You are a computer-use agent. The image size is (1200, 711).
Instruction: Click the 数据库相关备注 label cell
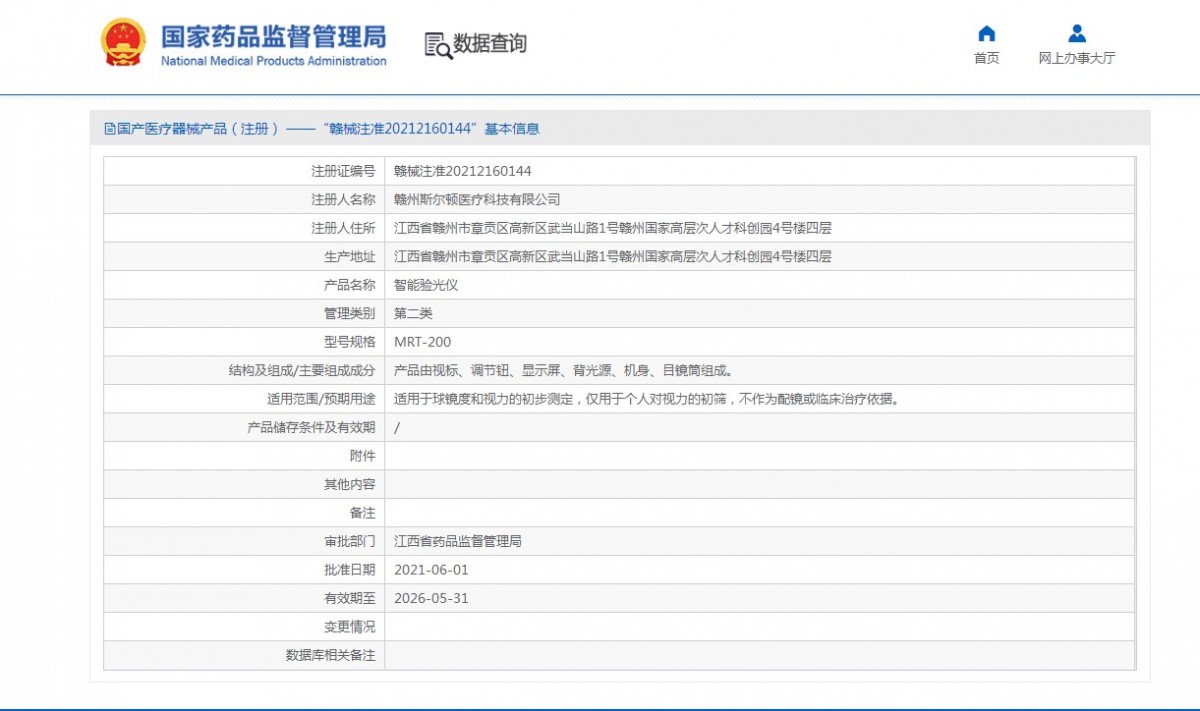(244, 656)
